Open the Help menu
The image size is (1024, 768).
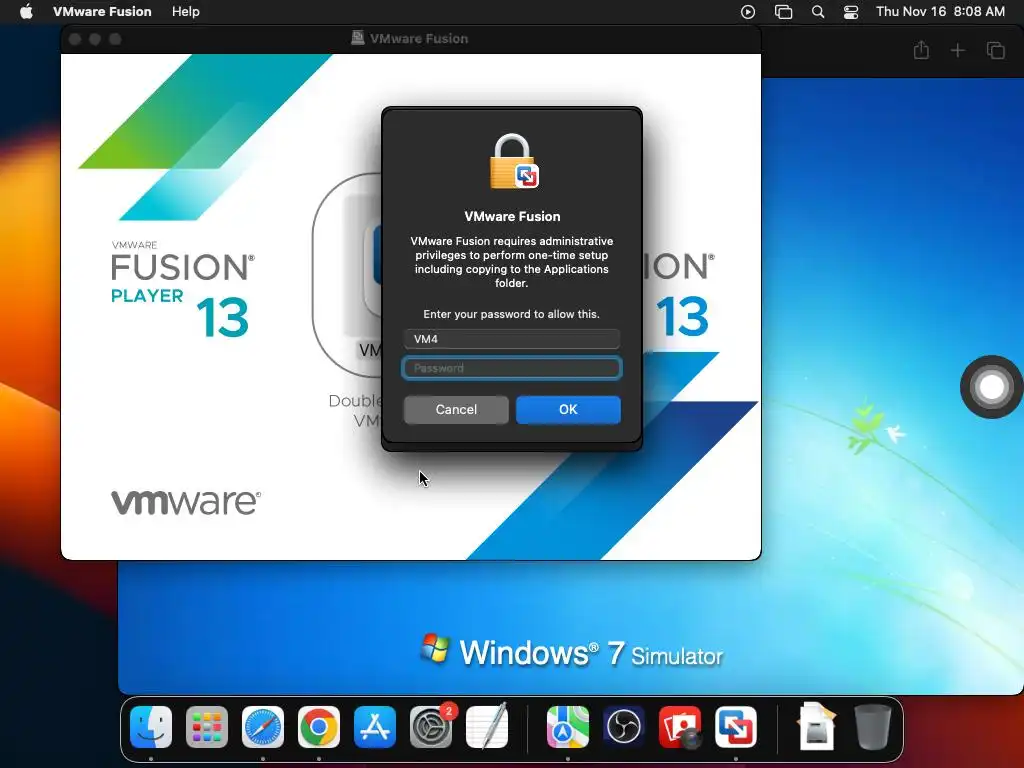(185, 12)
